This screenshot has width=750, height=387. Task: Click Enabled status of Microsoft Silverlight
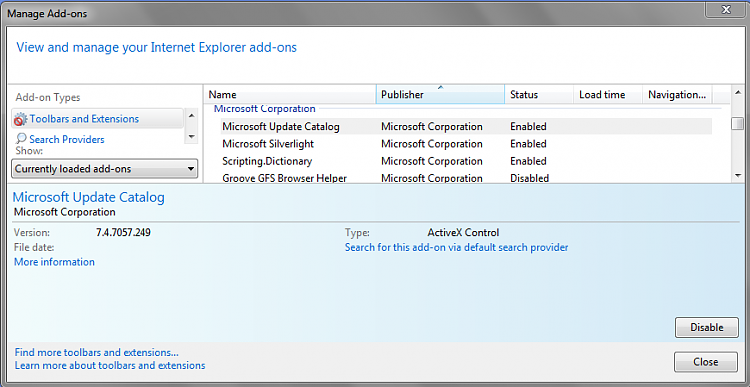click(x=528, y=144)
